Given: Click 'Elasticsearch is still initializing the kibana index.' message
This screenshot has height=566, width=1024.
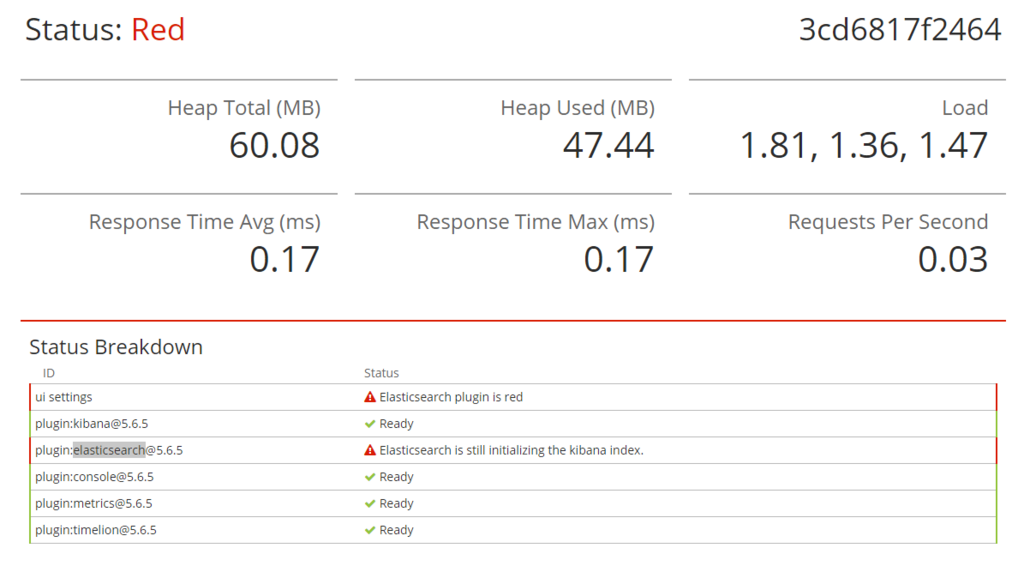Looking at the screenshot, I should tap(511, 450).
